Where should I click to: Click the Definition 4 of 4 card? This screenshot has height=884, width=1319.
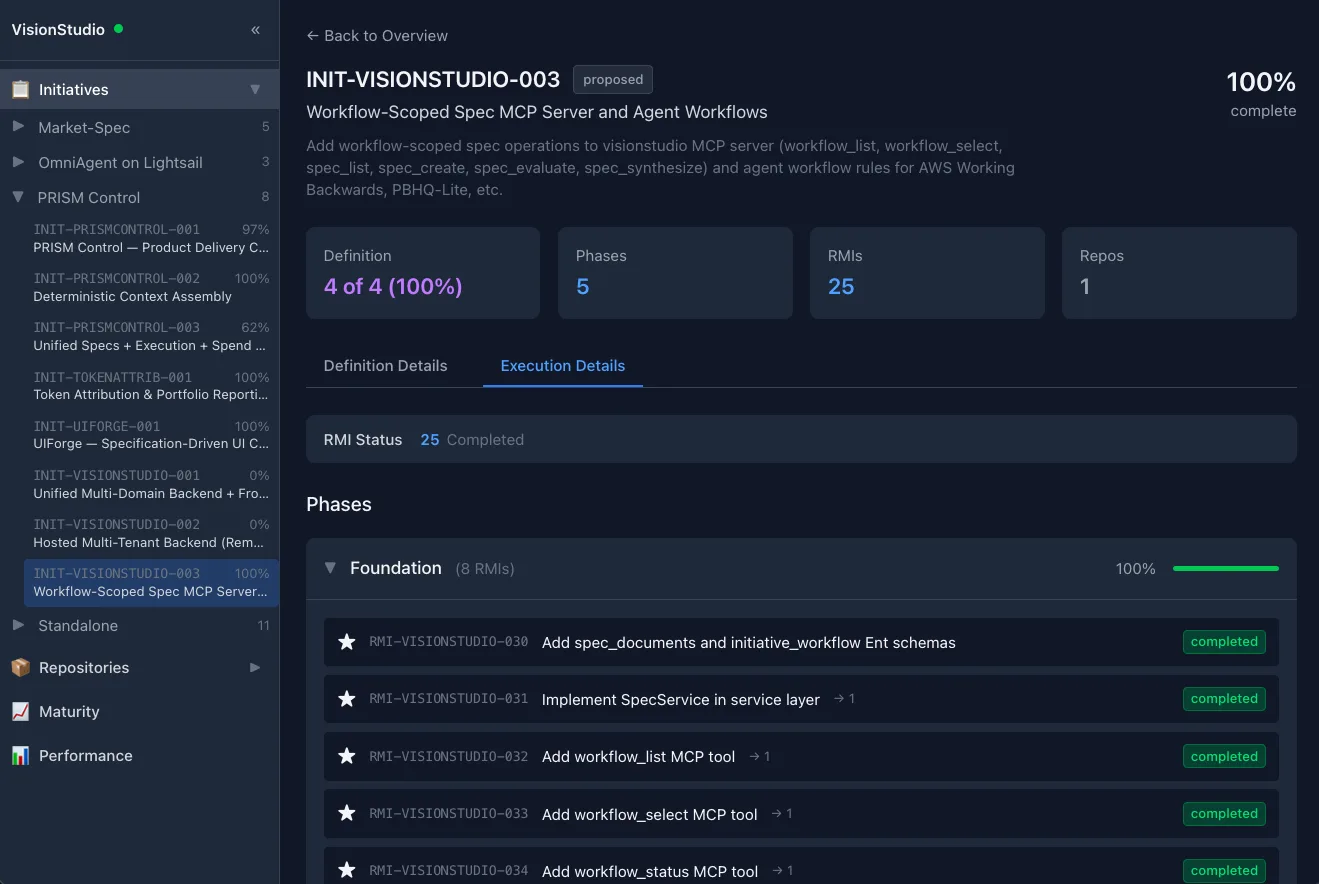423,273
